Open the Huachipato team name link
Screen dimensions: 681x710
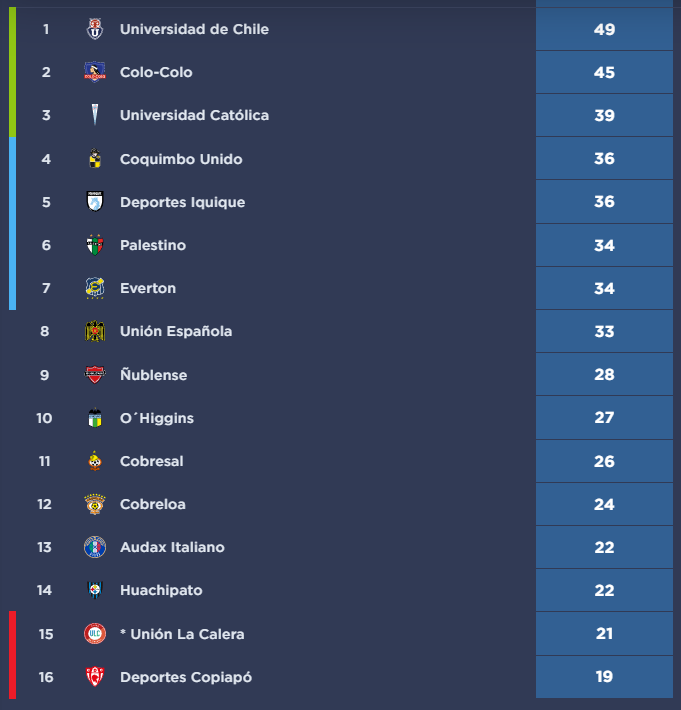click(161, 590)
